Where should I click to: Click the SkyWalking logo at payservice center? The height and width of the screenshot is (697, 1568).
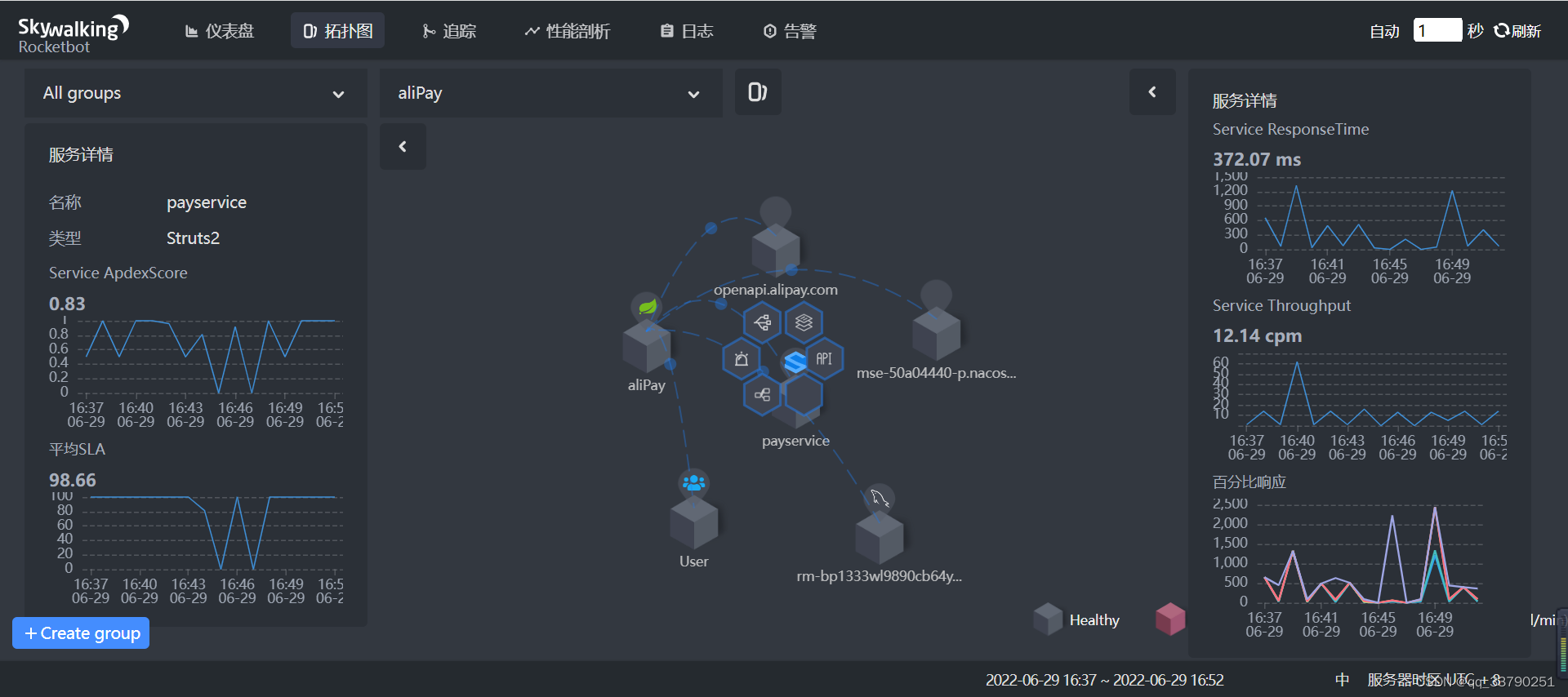pyautogui.click(x=795, y=362)
